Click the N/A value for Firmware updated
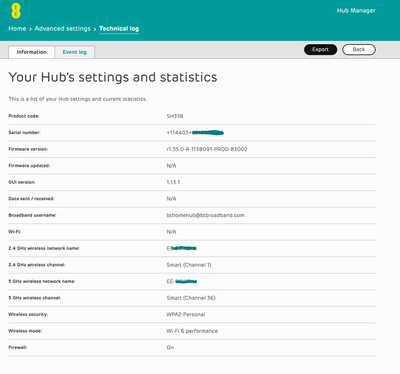 point(171,166)
